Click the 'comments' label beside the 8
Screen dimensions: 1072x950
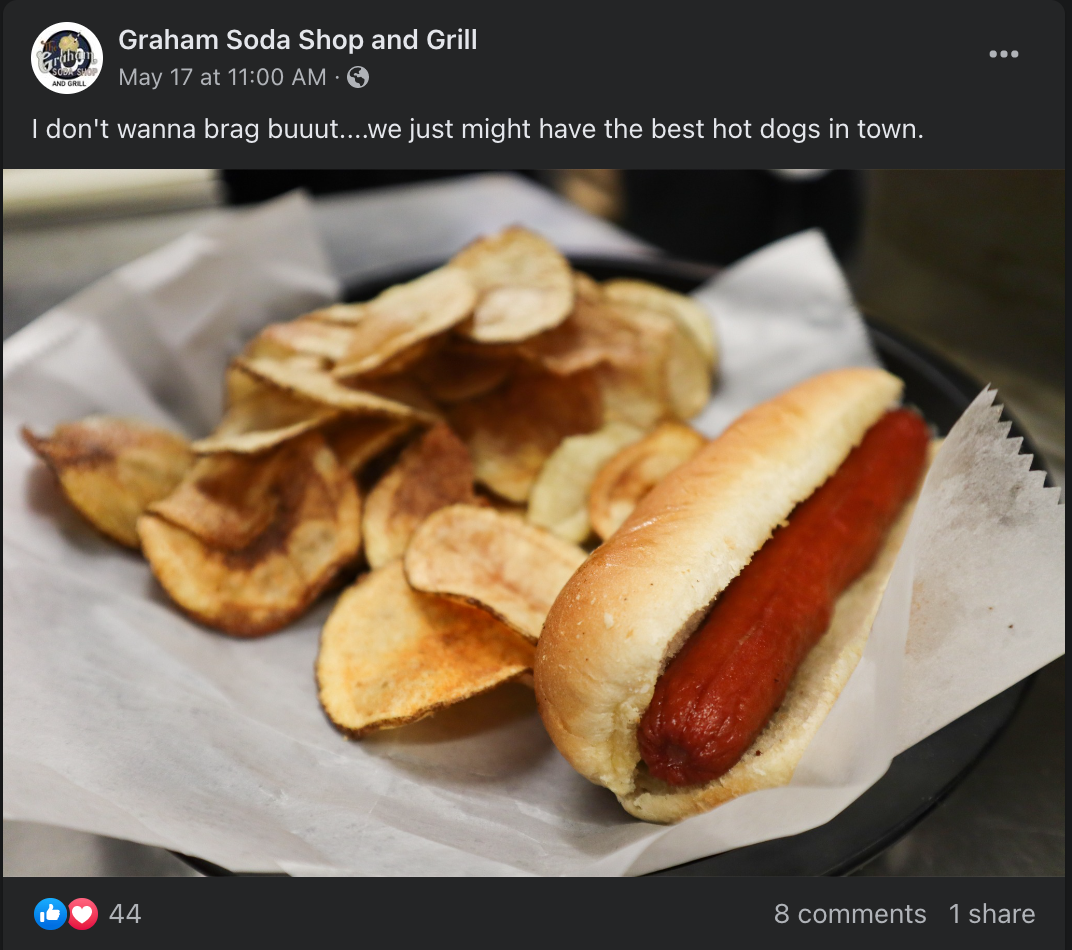coord(861,914)
